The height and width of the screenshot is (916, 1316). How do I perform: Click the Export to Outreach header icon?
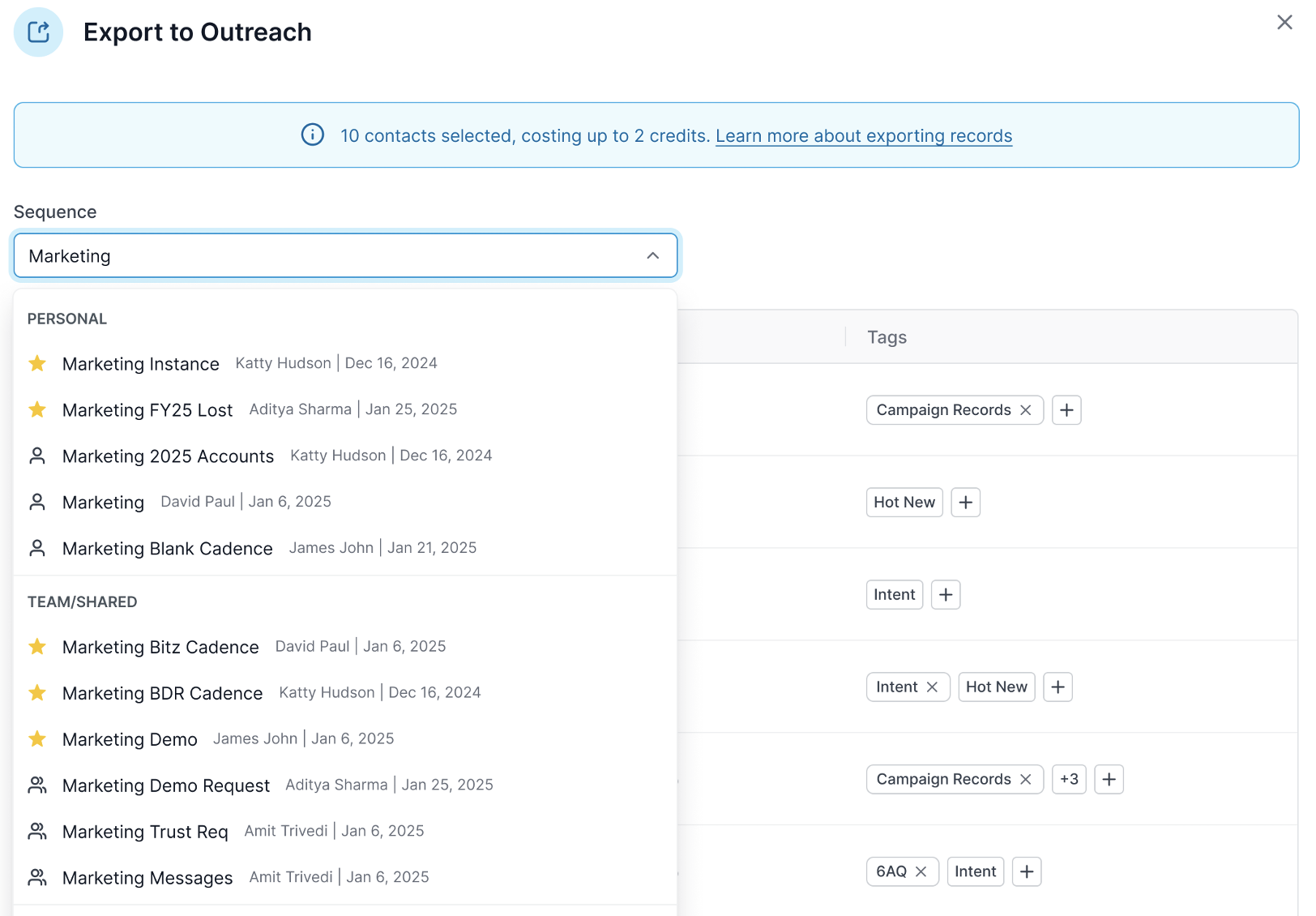[x=38, y=32]
